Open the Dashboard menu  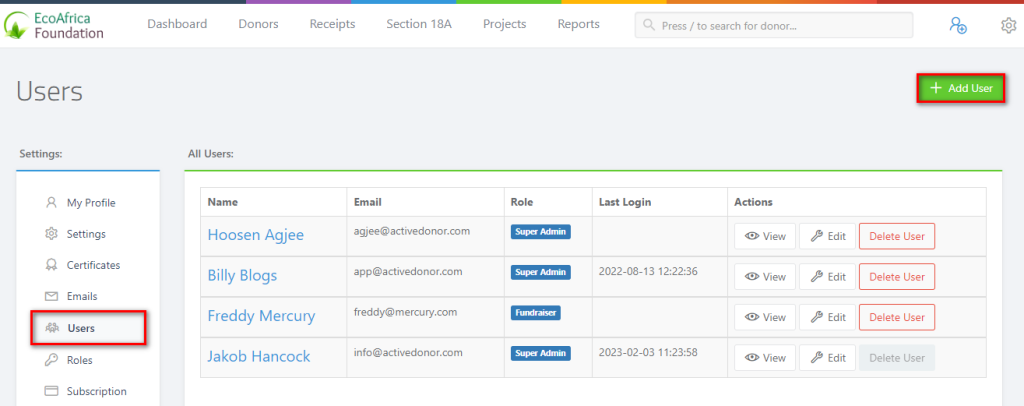[x=177, y=24]
